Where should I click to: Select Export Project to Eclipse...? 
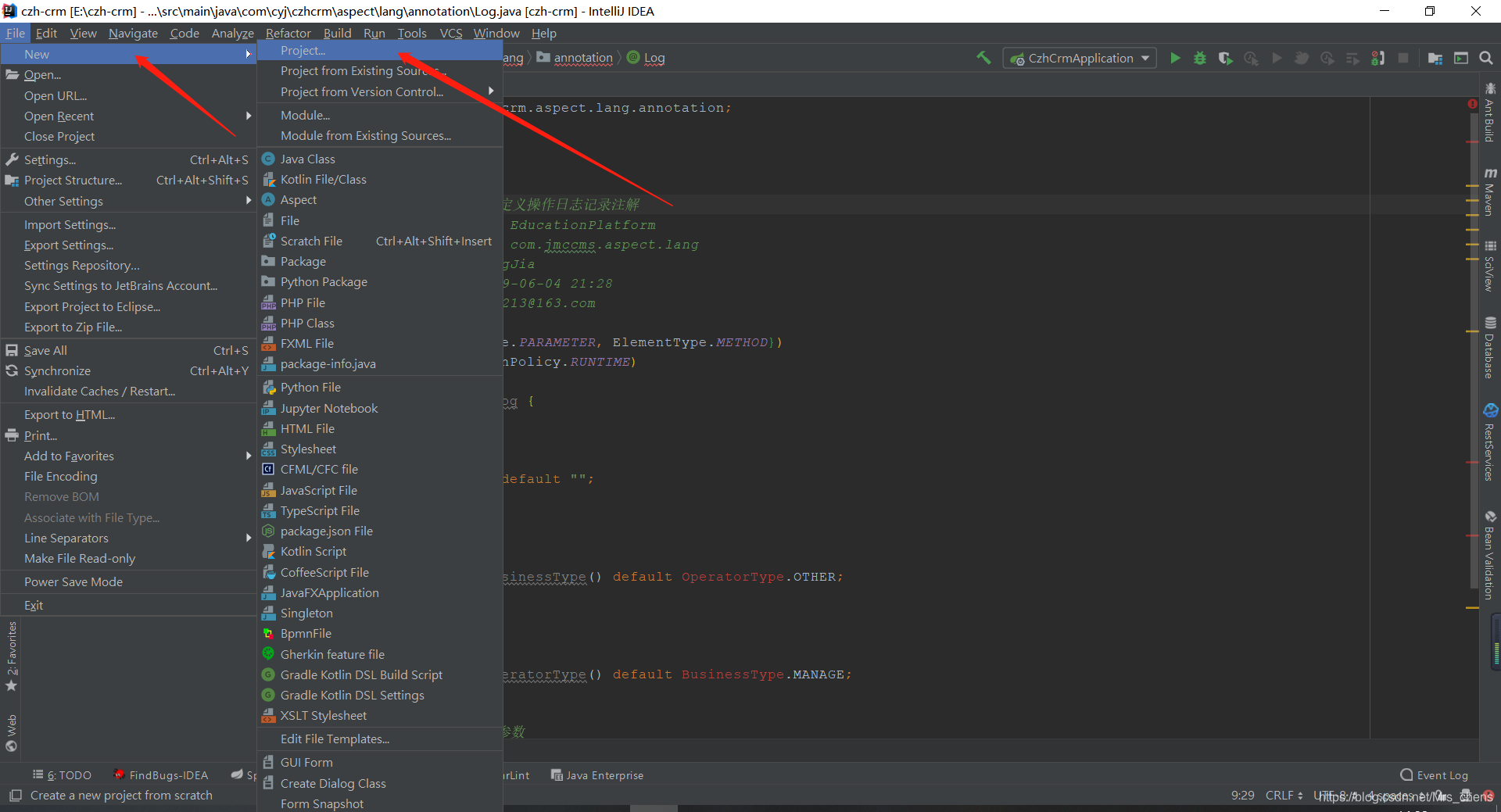129,306
